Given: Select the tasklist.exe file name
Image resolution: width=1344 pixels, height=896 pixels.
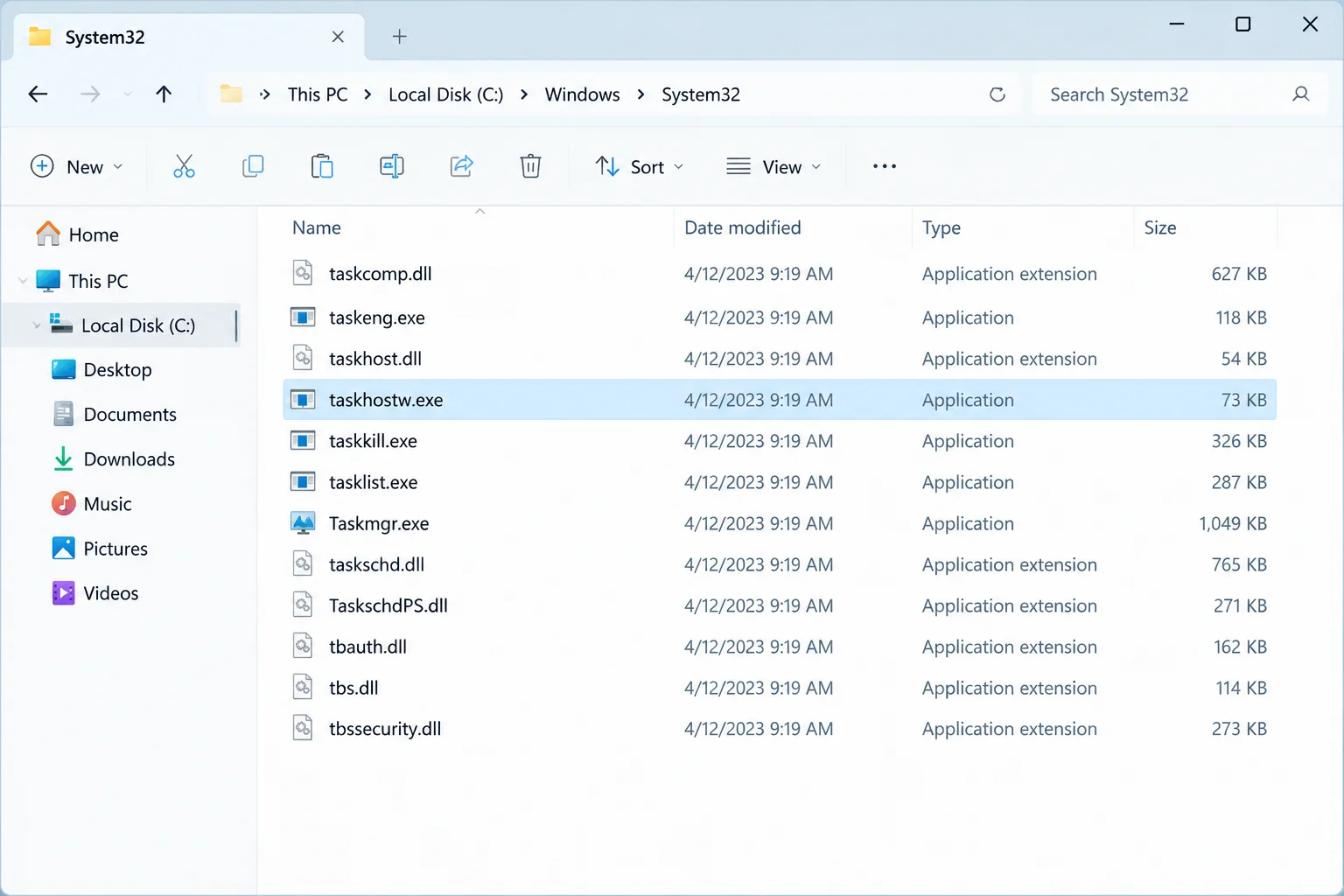Looking at the screenshot, I should [374, 482].
